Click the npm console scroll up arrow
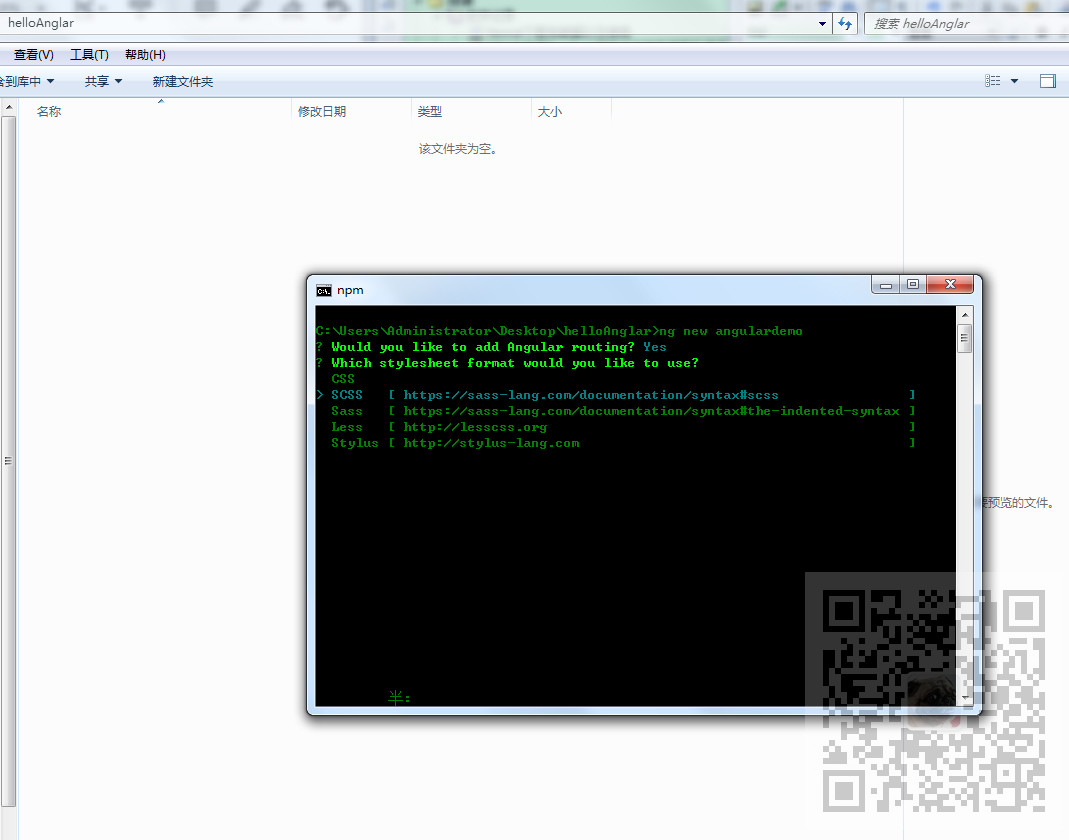Image resolution: width=1069 pixels, height=840 pixels. click(x=965, y=315)
